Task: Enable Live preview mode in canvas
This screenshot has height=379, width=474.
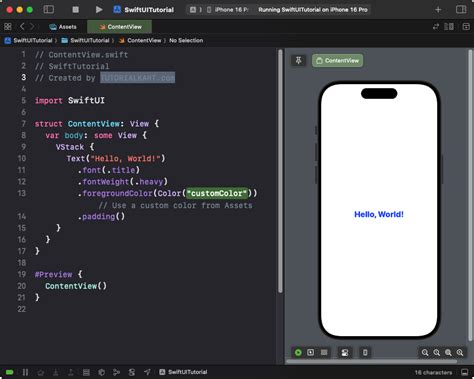Action: 298,352
